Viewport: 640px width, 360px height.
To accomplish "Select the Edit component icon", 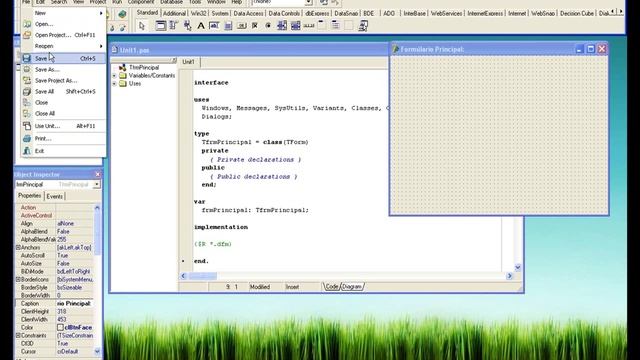I will 214,26.
